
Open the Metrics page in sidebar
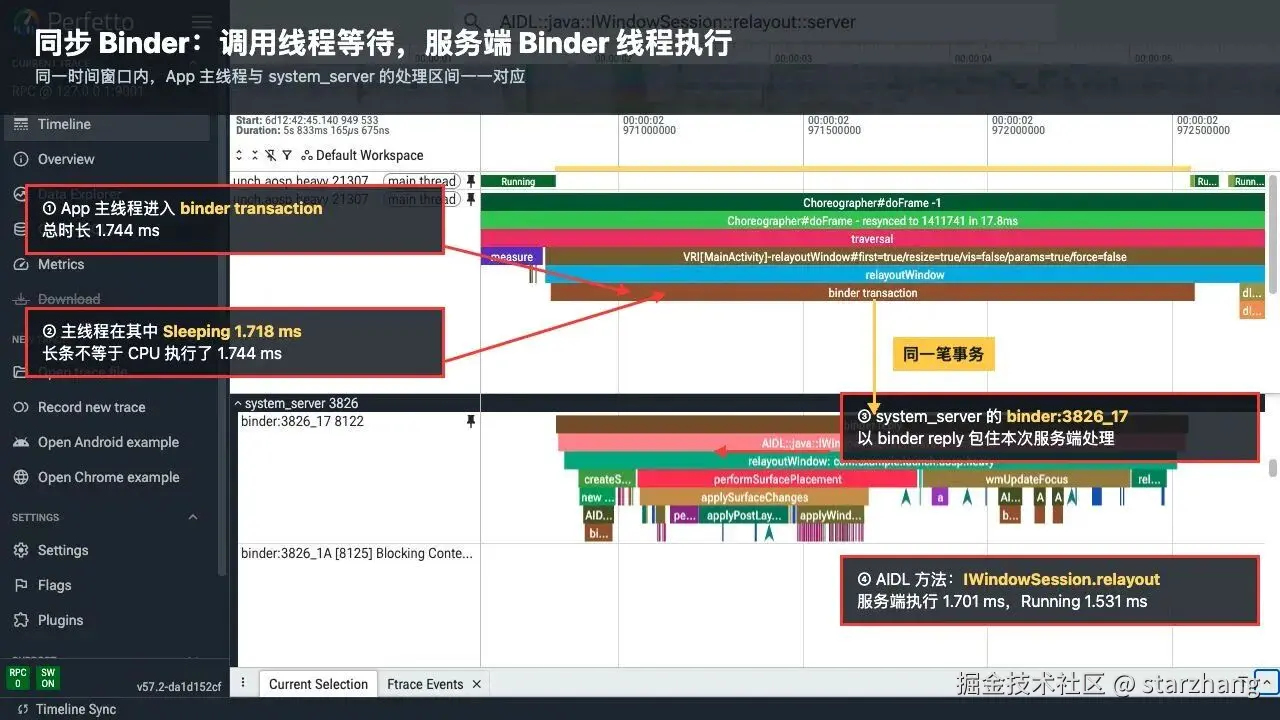[x=105, y=264]
